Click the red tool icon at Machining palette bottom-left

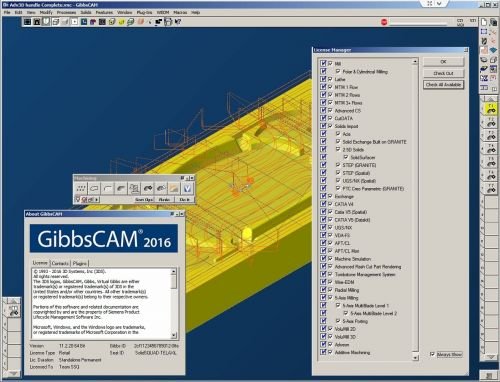85,200
